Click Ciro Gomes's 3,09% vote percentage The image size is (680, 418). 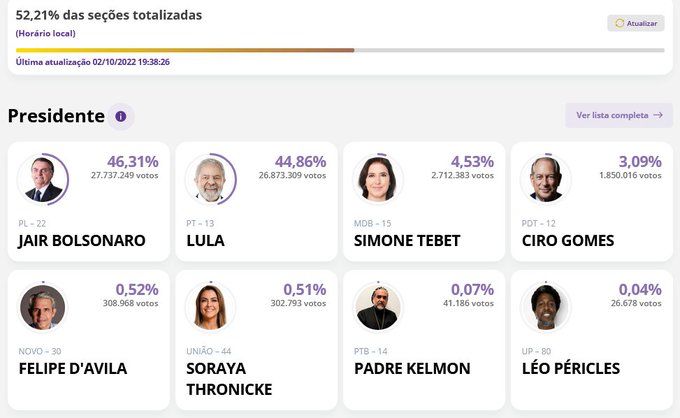(640, 162)
